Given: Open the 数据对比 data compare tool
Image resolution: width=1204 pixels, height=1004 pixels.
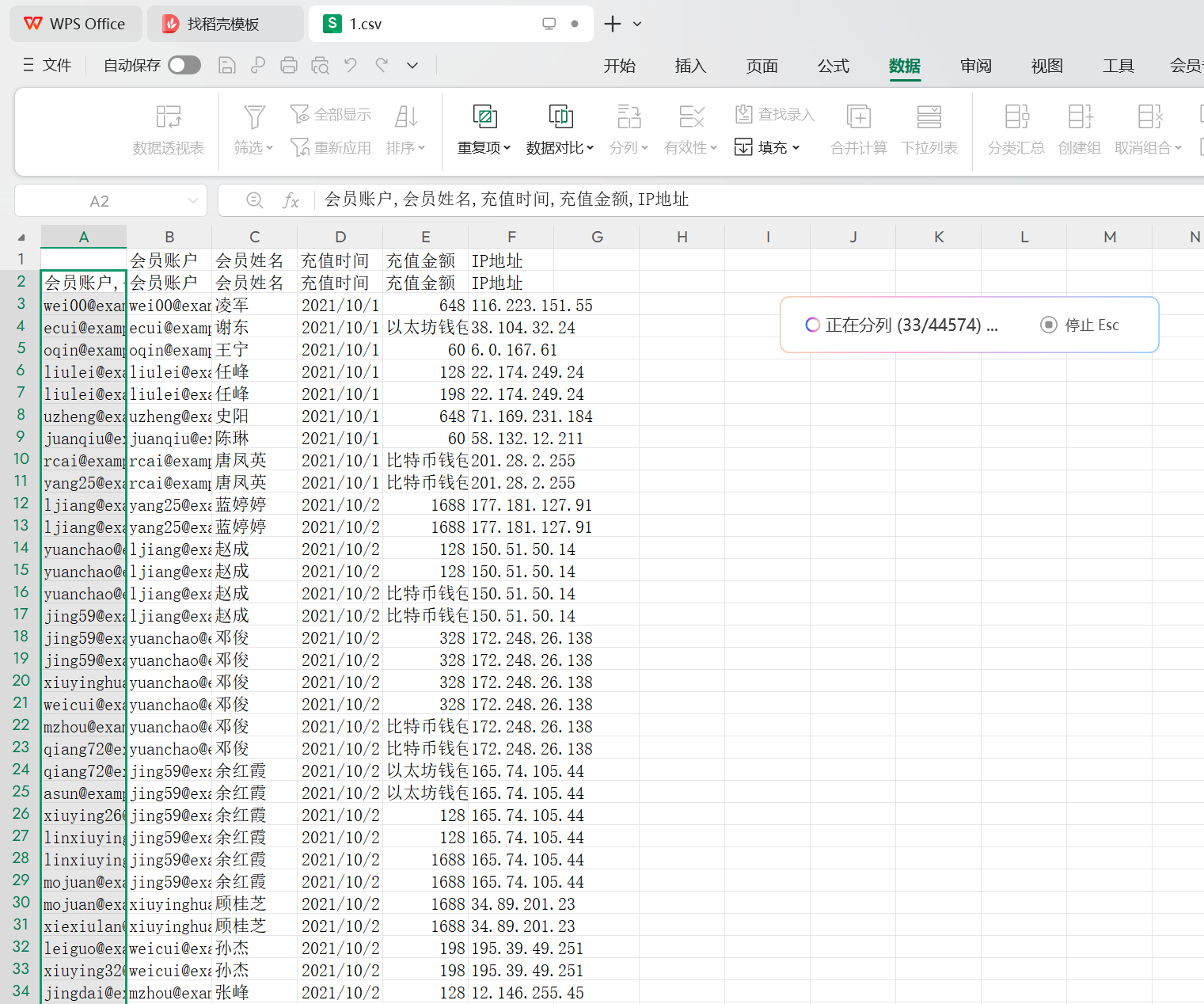Looking at the screenshot, I should point(560,118).
